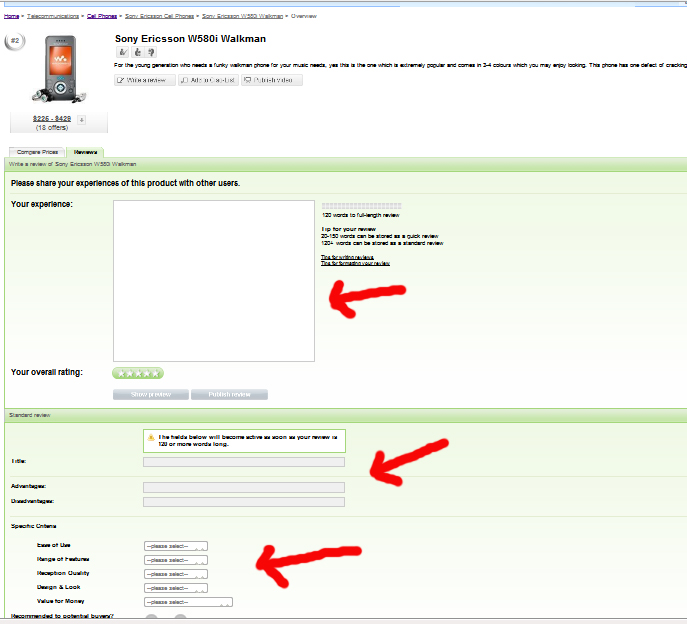This screenshot has height=624, width=687.
Task: Click the Advantages input field
Action: pyautogui.click(x=244, y=487)
